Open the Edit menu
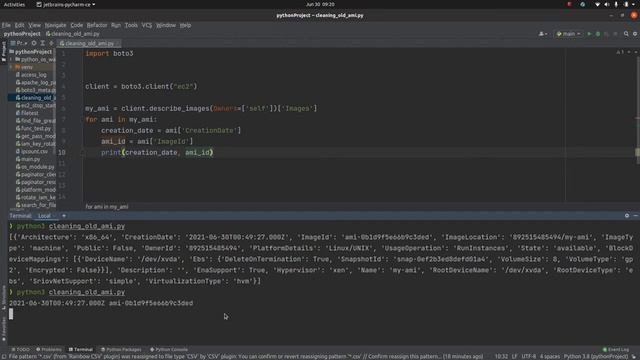 click(19, 25)
